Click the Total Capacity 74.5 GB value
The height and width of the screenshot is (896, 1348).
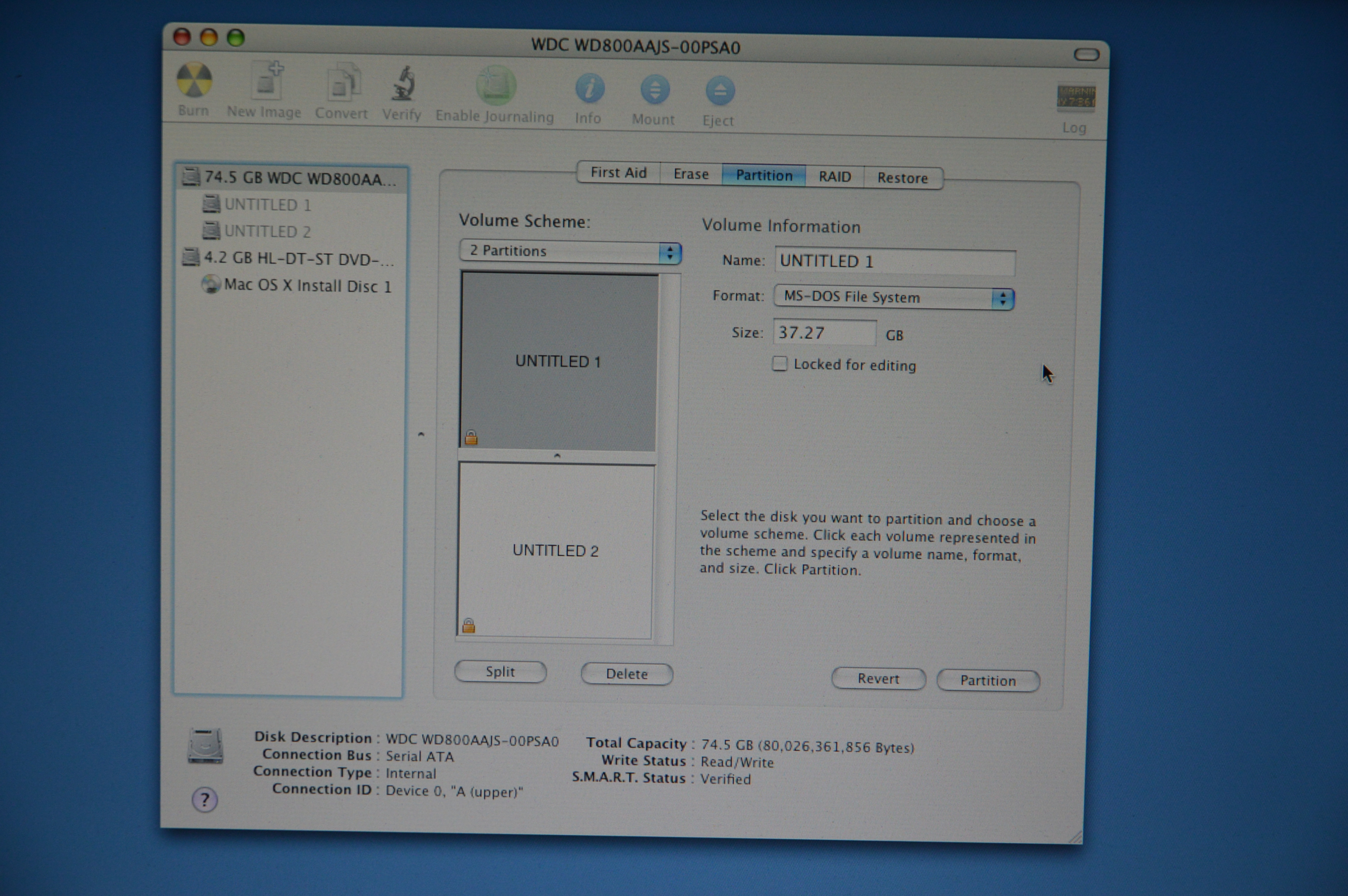808,746
